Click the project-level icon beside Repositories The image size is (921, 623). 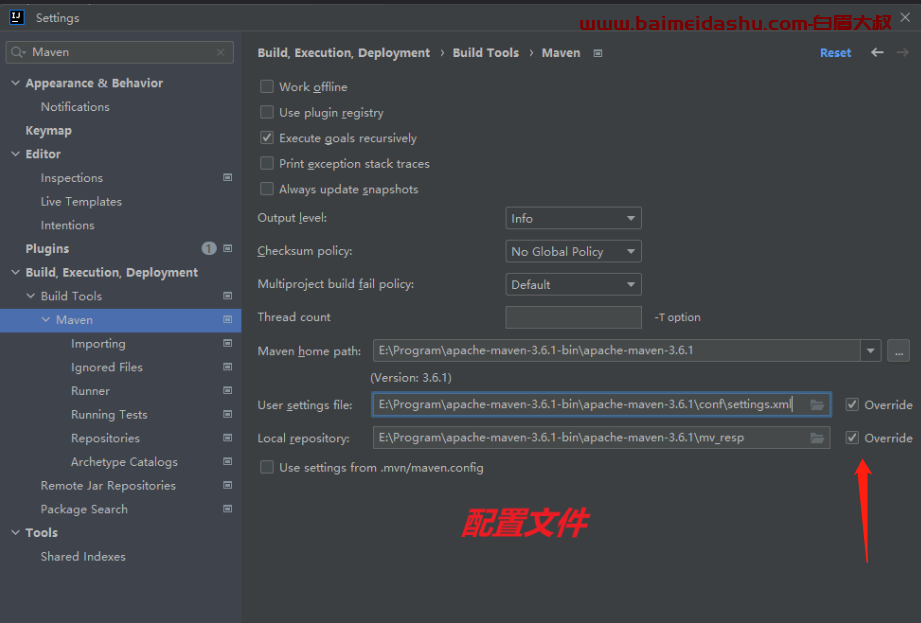[227, 438]
